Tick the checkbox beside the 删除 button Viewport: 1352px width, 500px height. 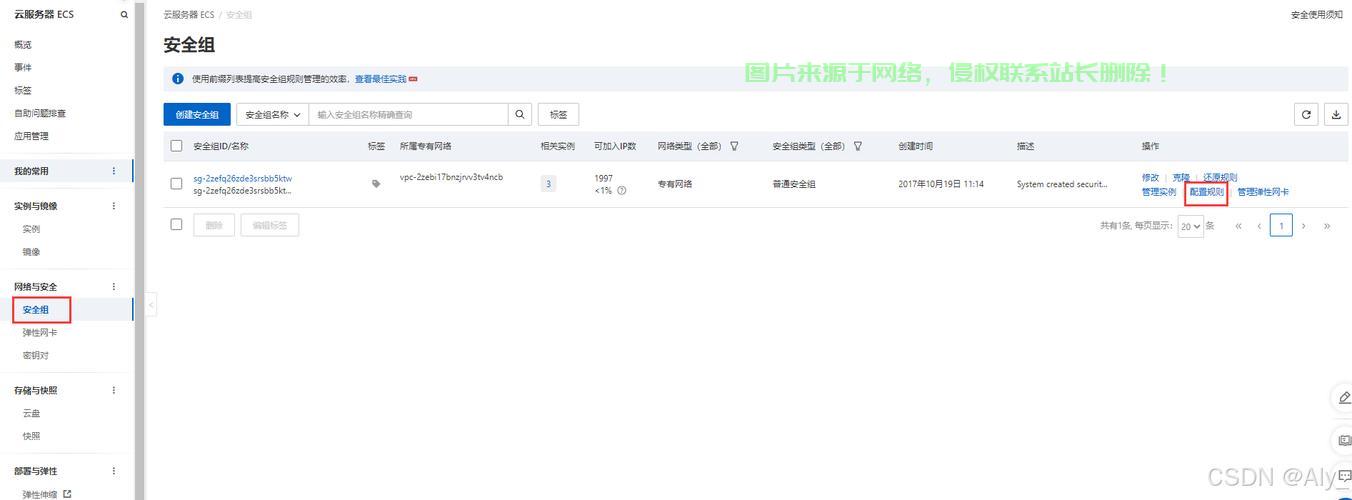click(x=177, y=225)
